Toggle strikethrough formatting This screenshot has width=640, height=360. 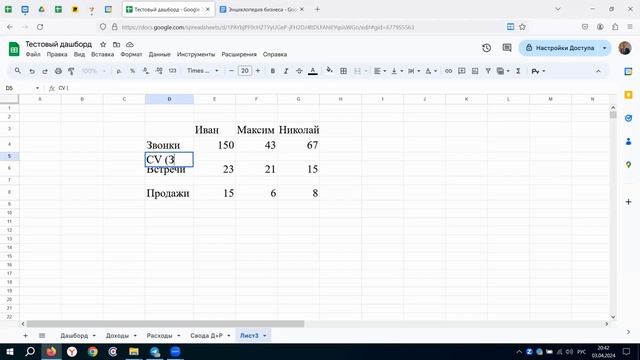tap(299, 71)
